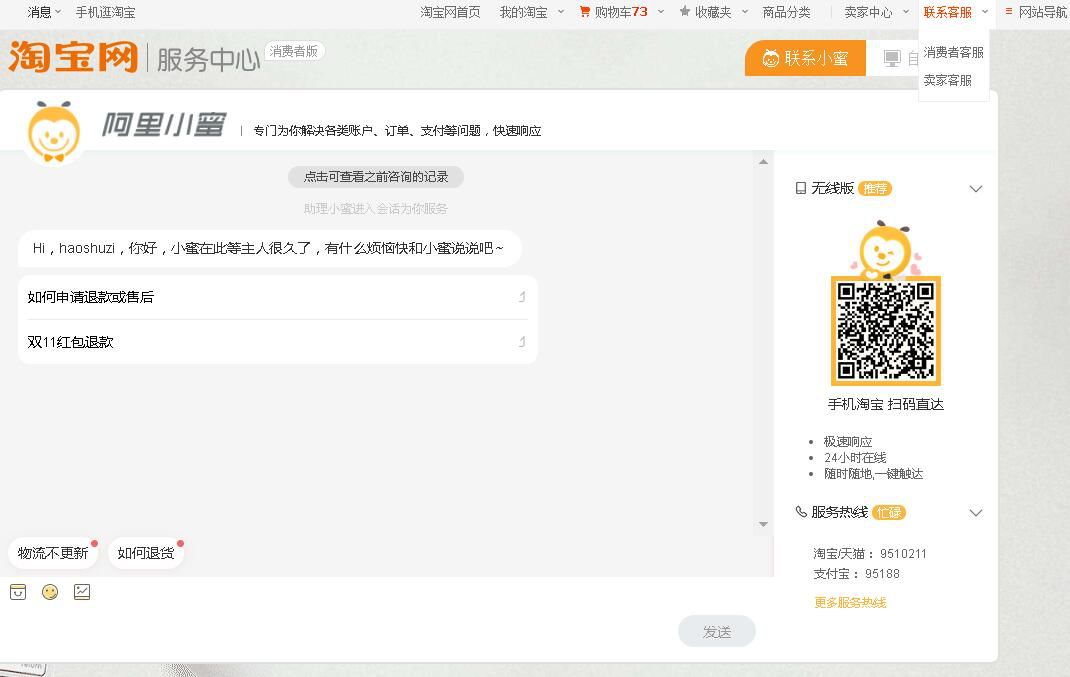Collapse the 无线版 section chevron
This screenshot has height=677, width=1070.
(976, 189)
